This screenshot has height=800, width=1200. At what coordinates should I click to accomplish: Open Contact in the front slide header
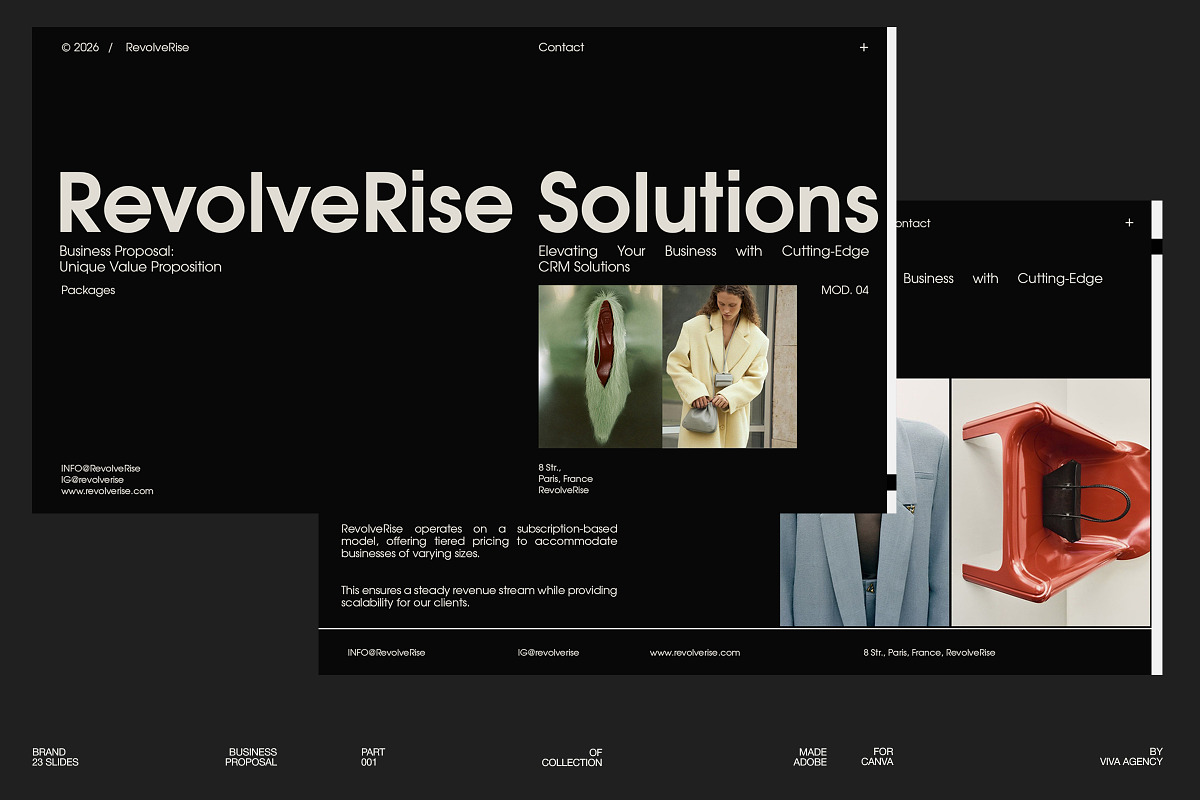561,47
